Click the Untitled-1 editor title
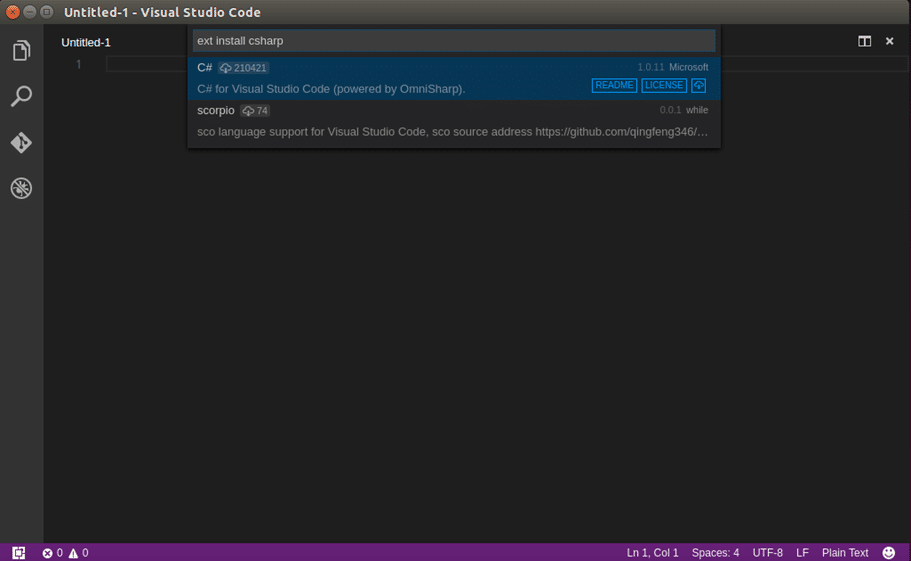The image size is (911, 561). click(86, 42)
